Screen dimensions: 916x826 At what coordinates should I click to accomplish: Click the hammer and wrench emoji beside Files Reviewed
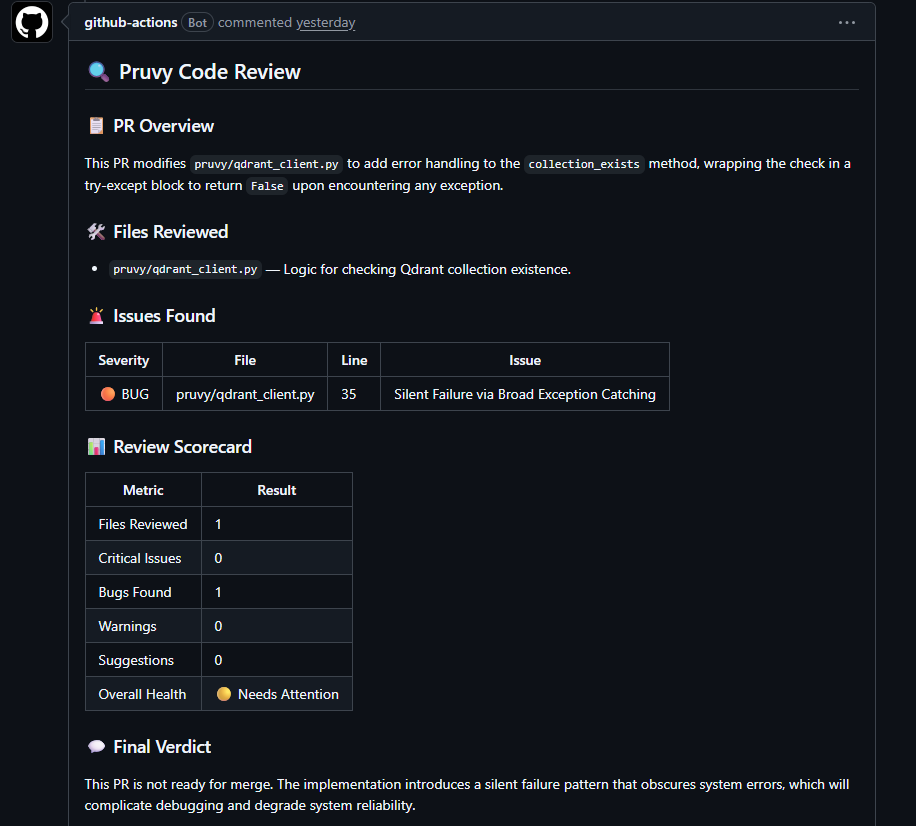point(96,232)
